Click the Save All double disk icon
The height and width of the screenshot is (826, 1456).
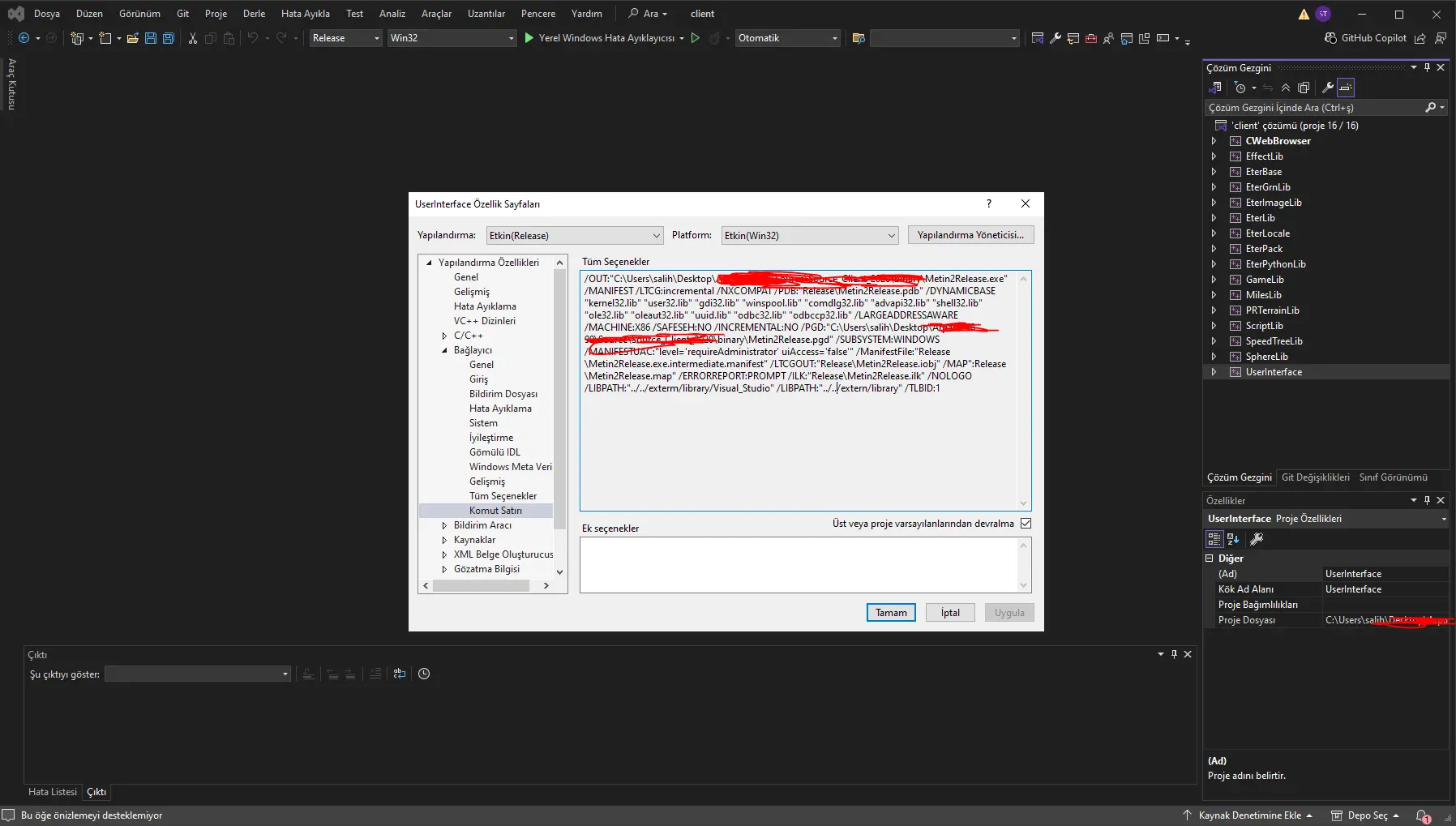(x=169, y=38)
